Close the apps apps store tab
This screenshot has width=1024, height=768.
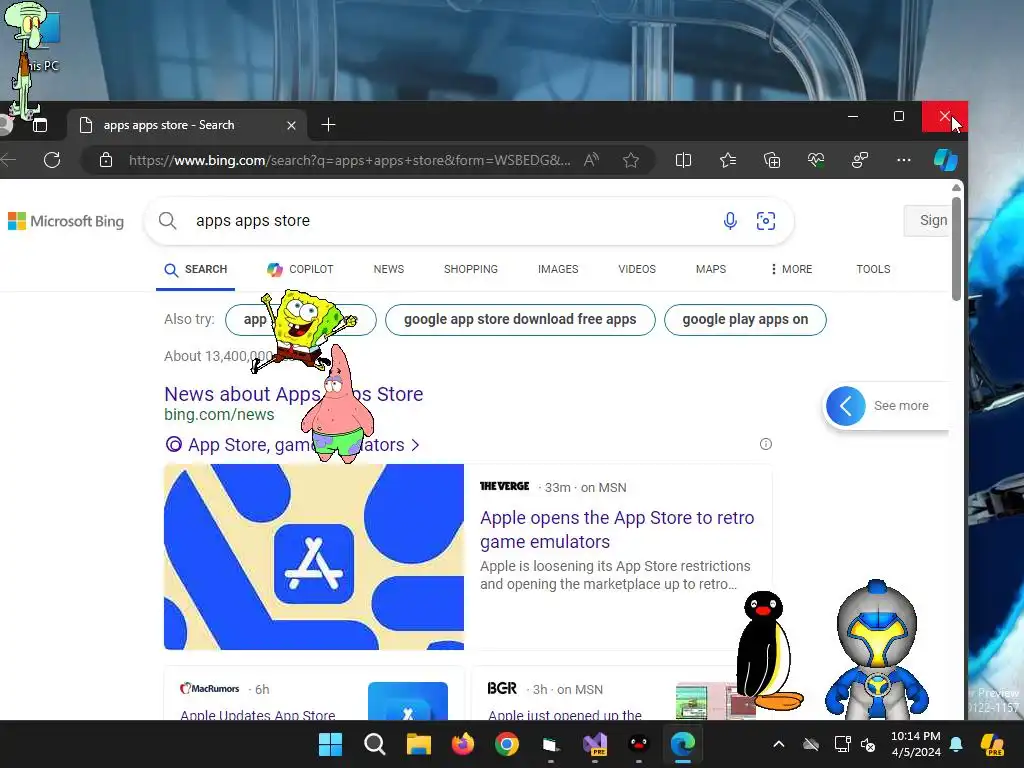[x=291, y=125]
